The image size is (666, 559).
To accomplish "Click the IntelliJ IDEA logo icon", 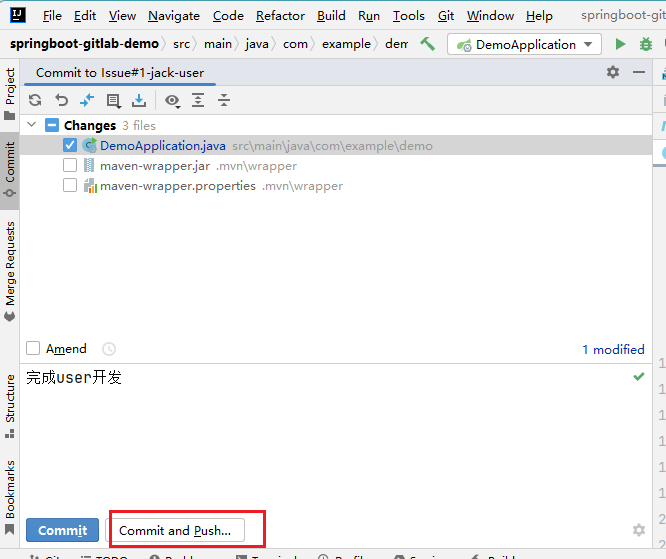I will (x=17, y=16).
